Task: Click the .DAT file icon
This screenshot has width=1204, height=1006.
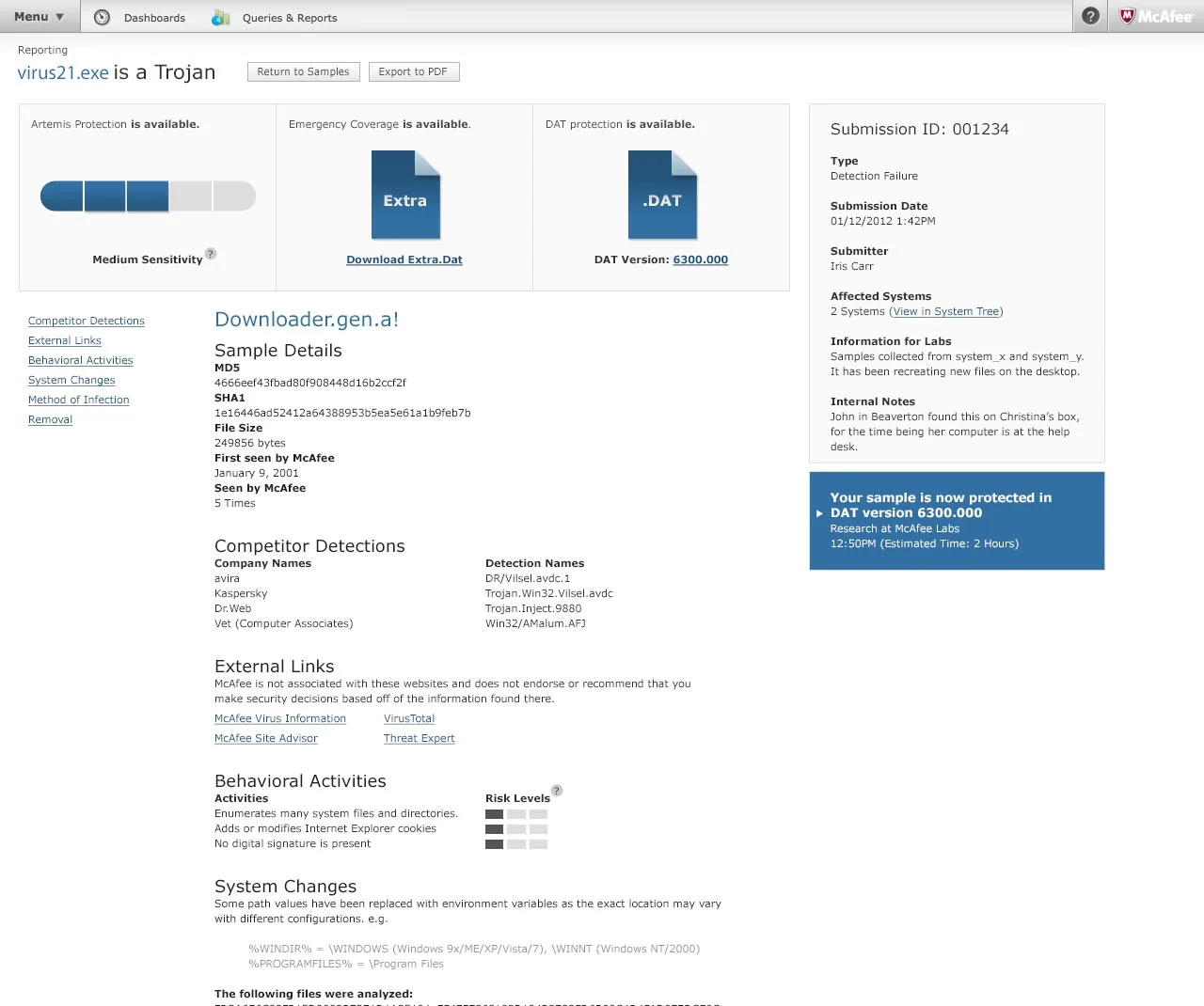Action: [661, 196]
